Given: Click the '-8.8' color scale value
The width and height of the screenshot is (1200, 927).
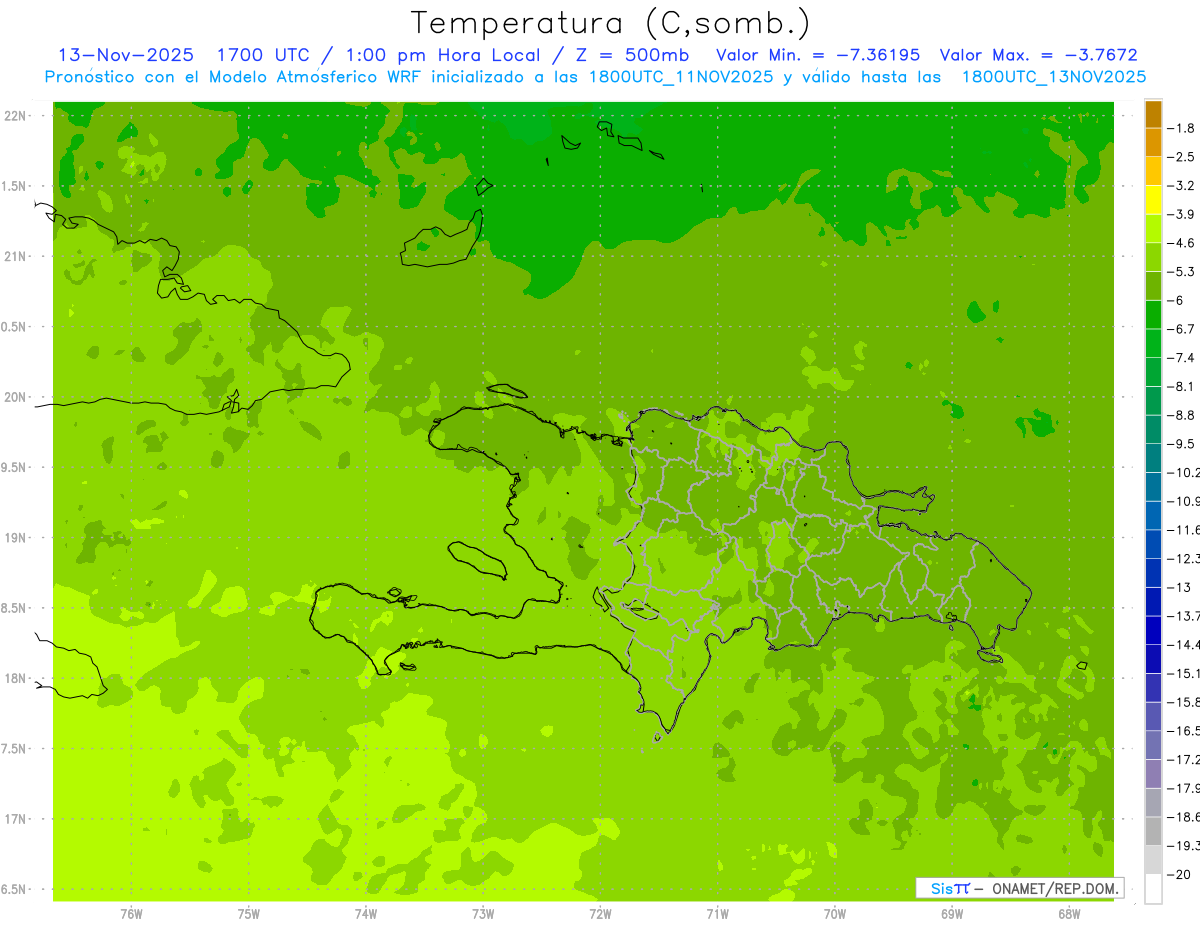Looking at the screenshot, I should coord(1181,415).
